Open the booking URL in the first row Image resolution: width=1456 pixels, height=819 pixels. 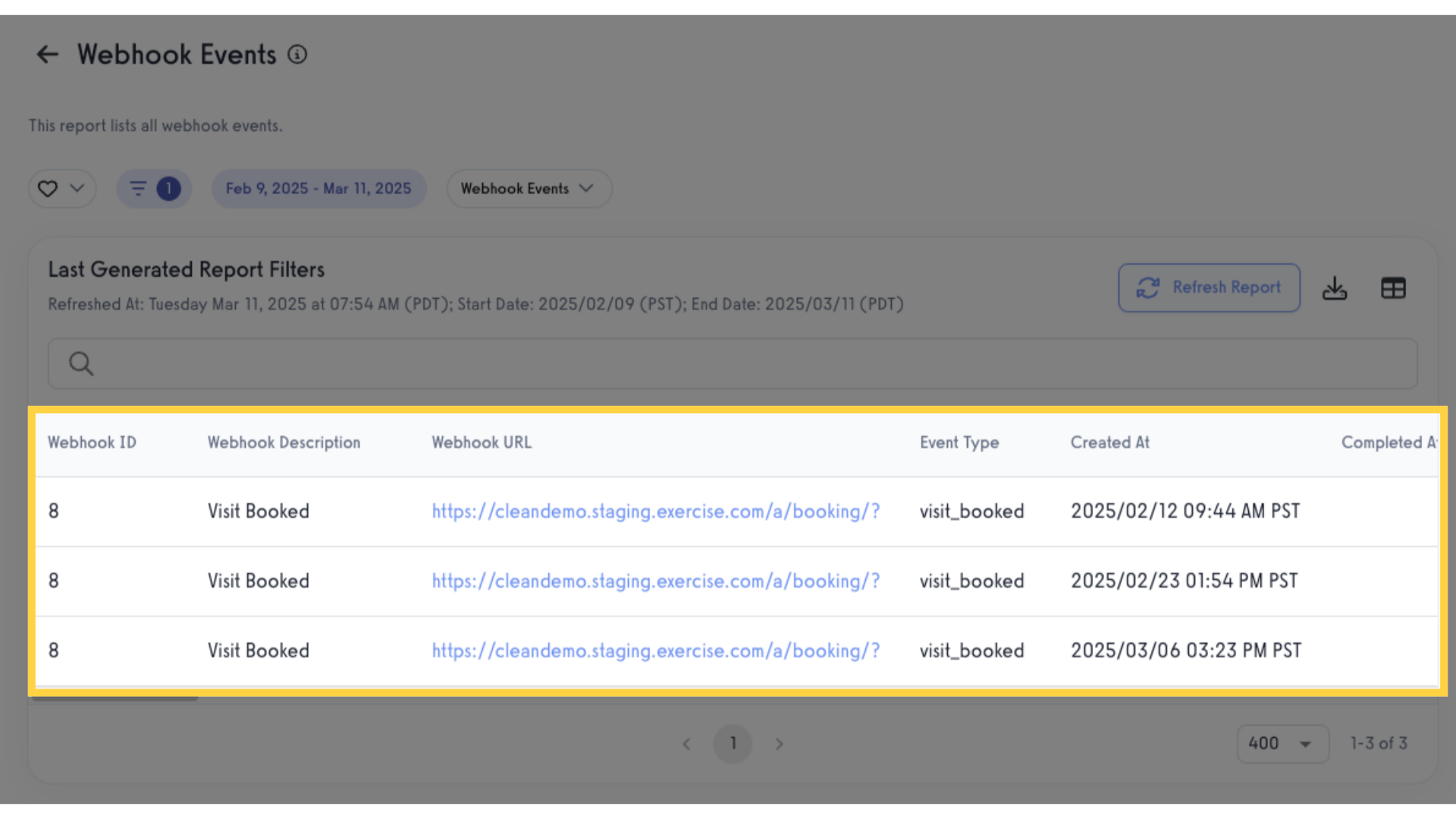click(x=655, y=511)
